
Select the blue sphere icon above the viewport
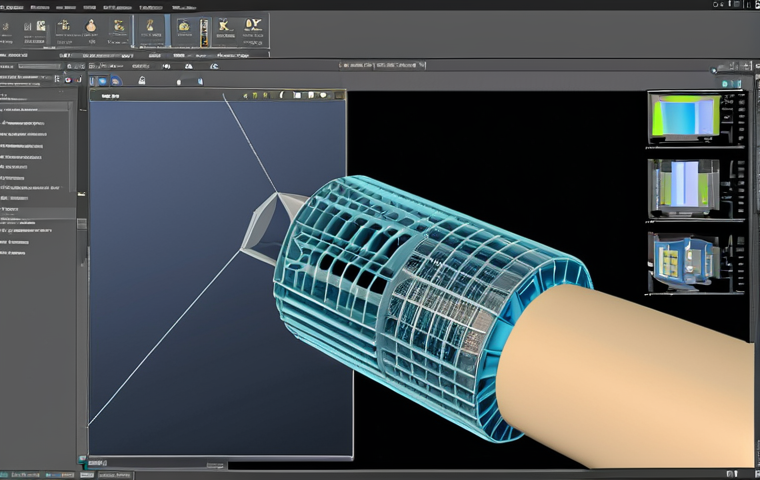pyautogui.click(x=114, y=80)
